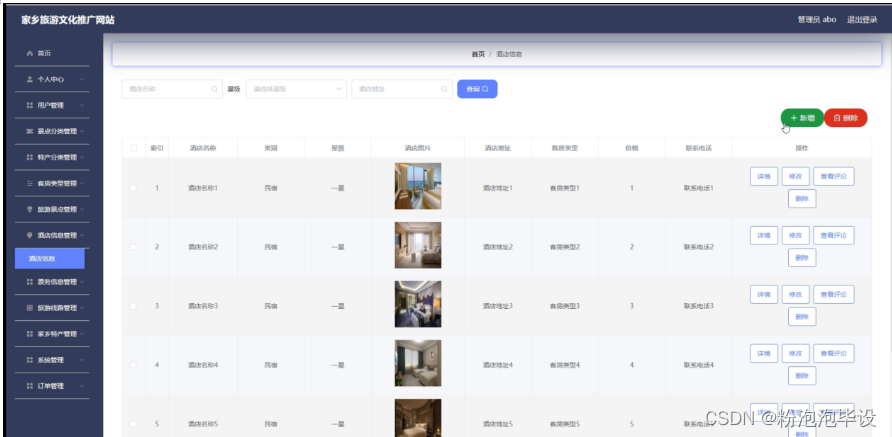Tick the checkbox for row 酒店名称4
The height and width of the screenshot is (437, 892).
point(134,365)
